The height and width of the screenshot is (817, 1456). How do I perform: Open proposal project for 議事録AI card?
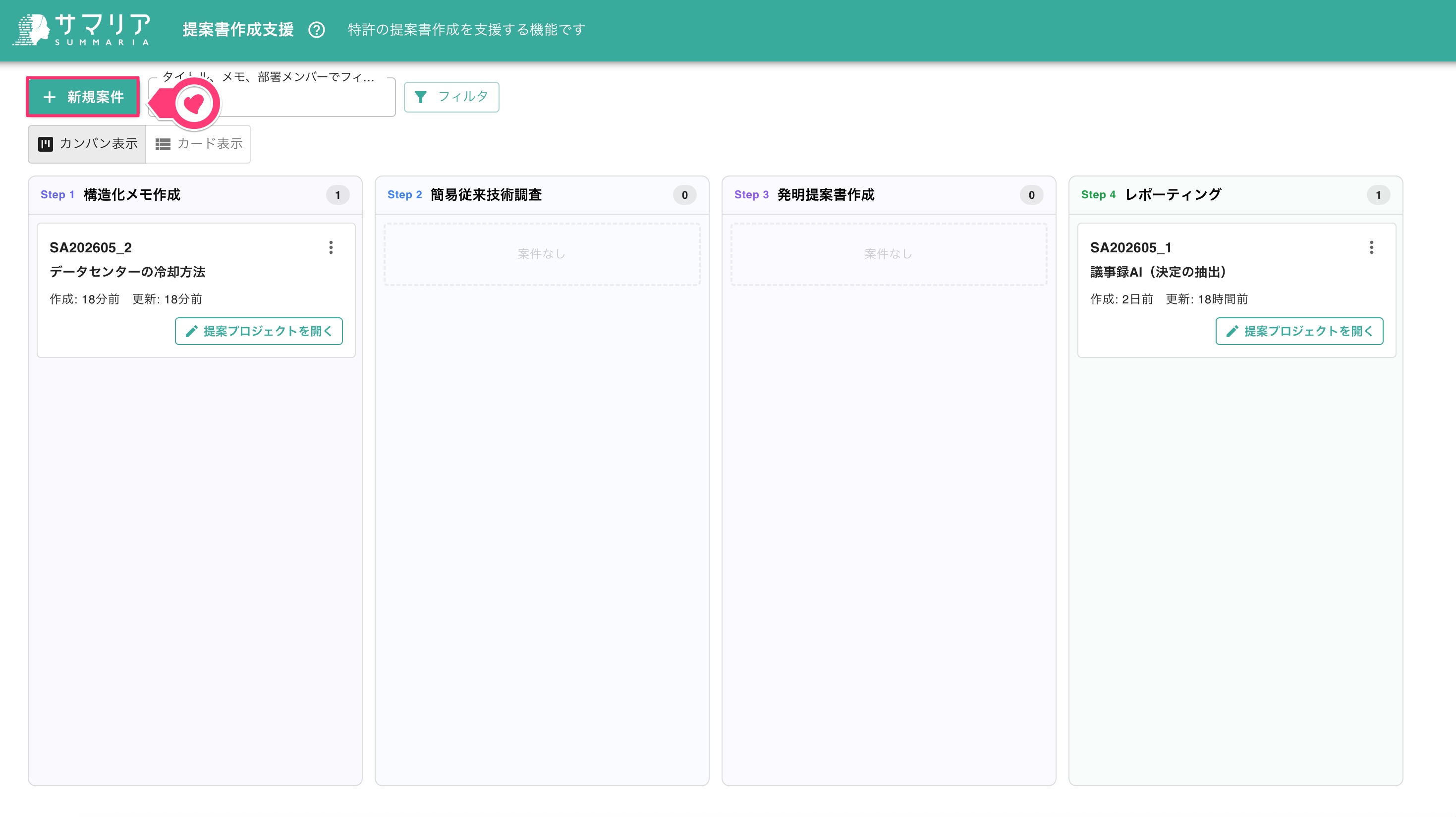point(1299,331)
